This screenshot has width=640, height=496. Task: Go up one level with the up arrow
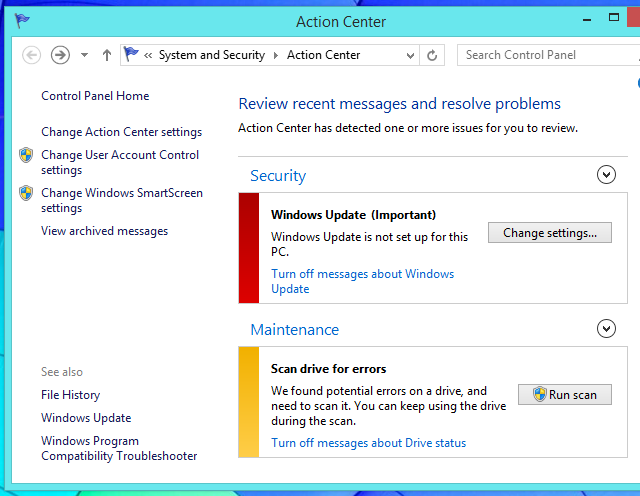click(x=107, y=55)
